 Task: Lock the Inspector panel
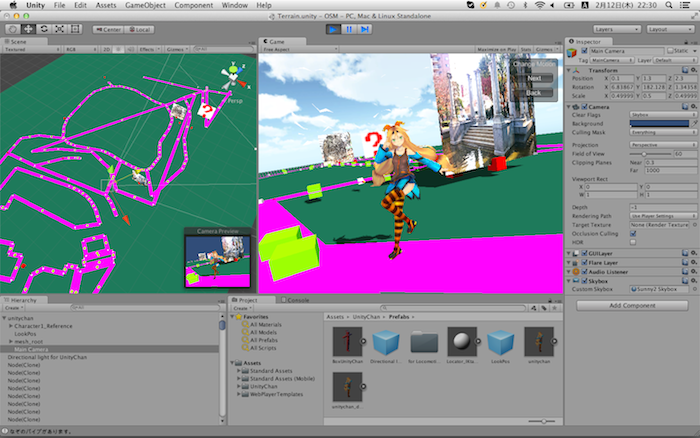pyautogui.click(x=686, y=42)
